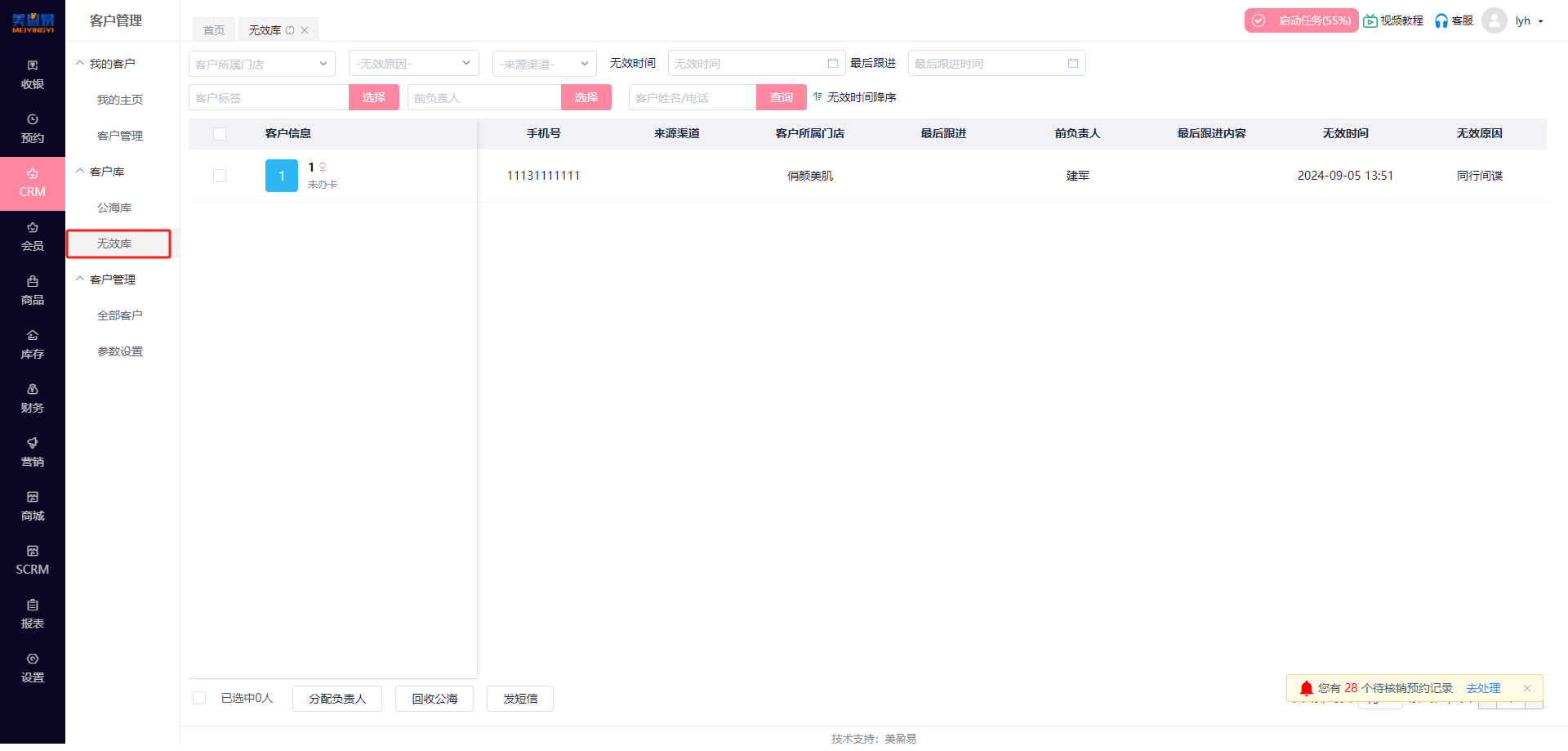Click the 客户姓名/电话 input field
The image size is (1568, 751).
[x=693, y=96]
